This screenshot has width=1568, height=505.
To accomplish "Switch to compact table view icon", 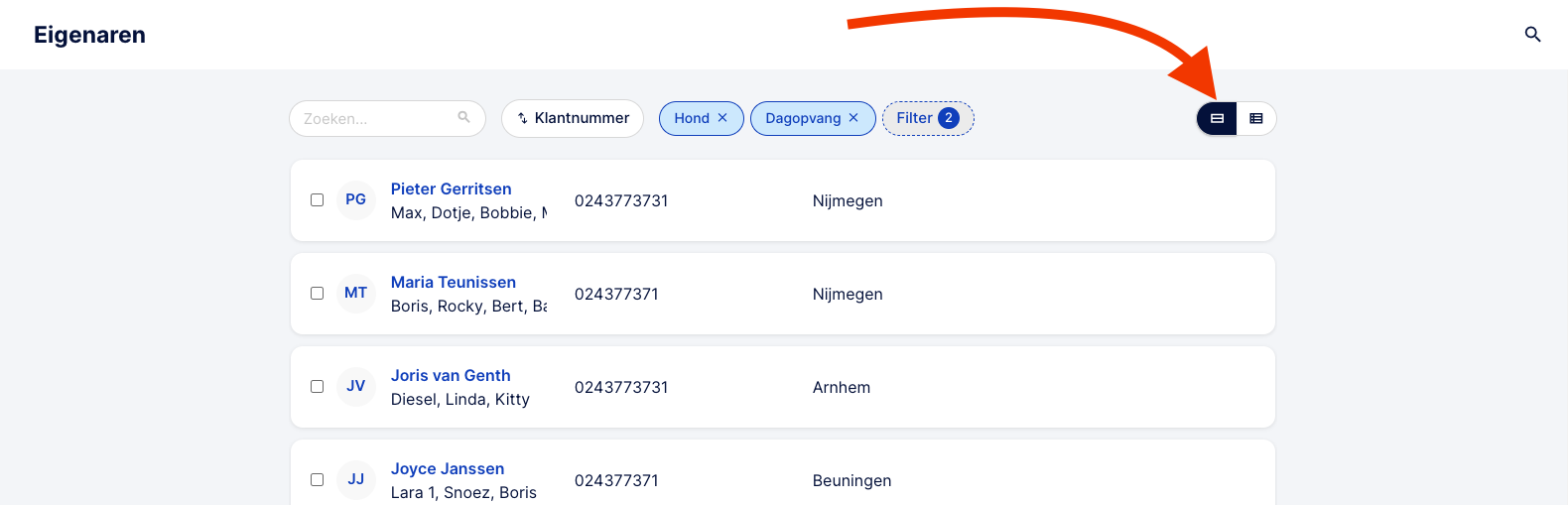I will pos(1256,118).
